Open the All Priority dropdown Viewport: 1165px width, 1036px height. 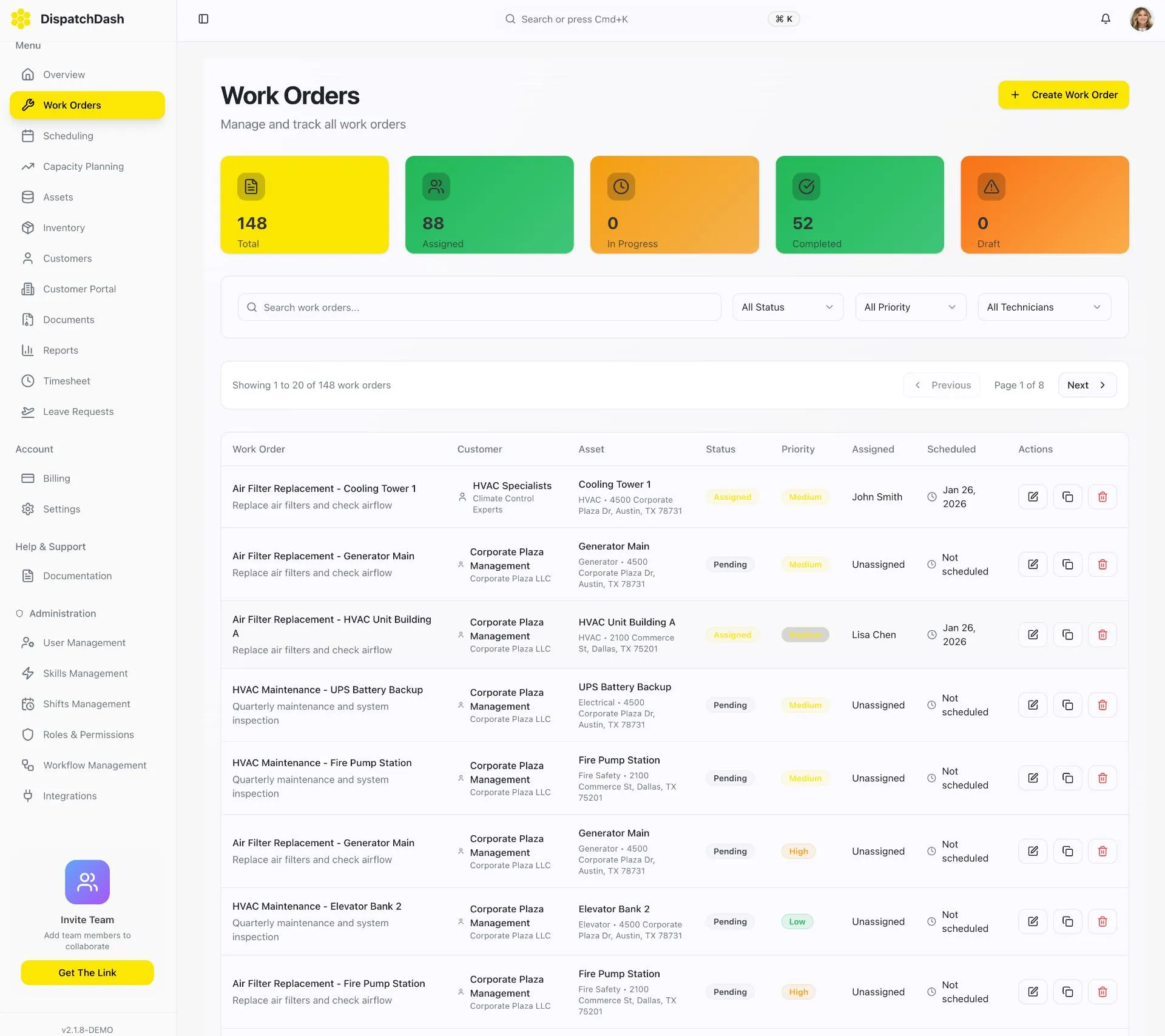point(910,307)
